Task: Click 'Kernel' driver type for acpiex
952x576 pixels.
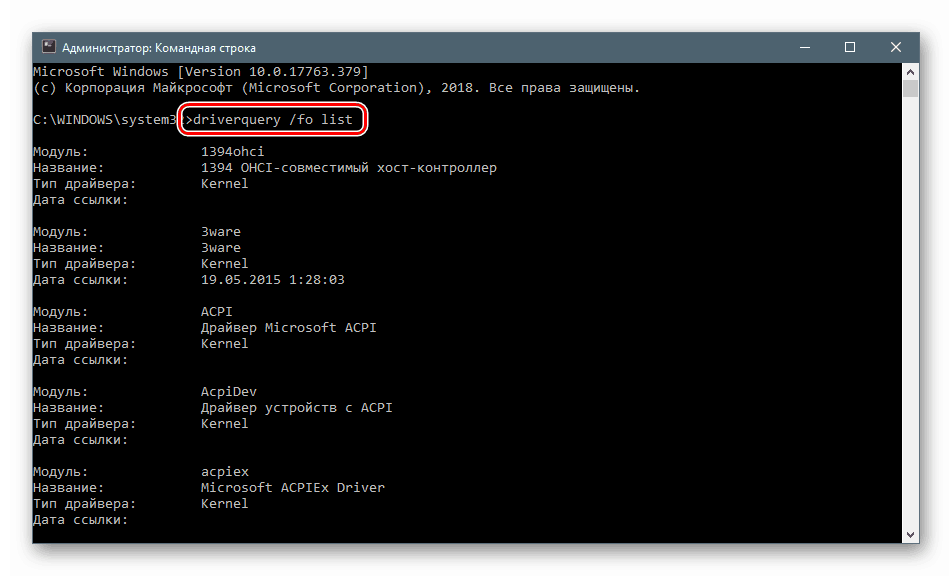Action: coord(225,504)
